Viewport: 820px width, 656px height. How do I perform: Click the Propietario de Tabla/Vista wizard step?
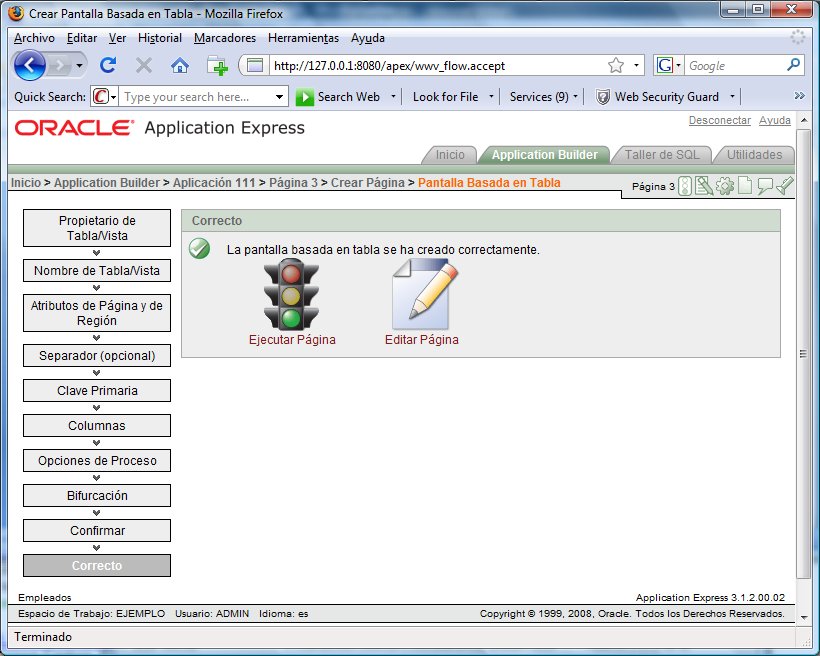(97, 228)
